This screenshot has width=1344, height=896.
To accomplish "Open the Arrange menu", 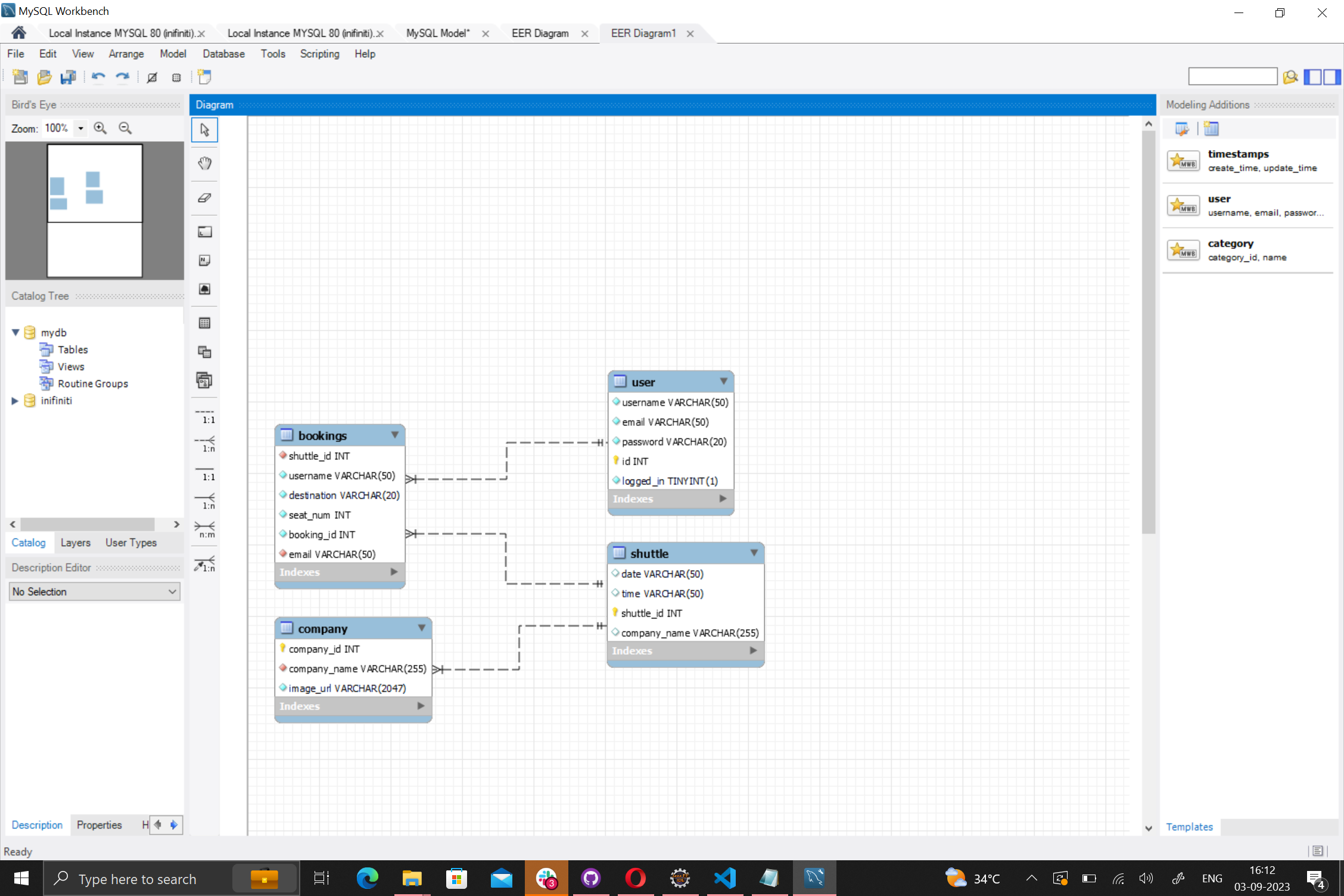I will tap(126, 54).
